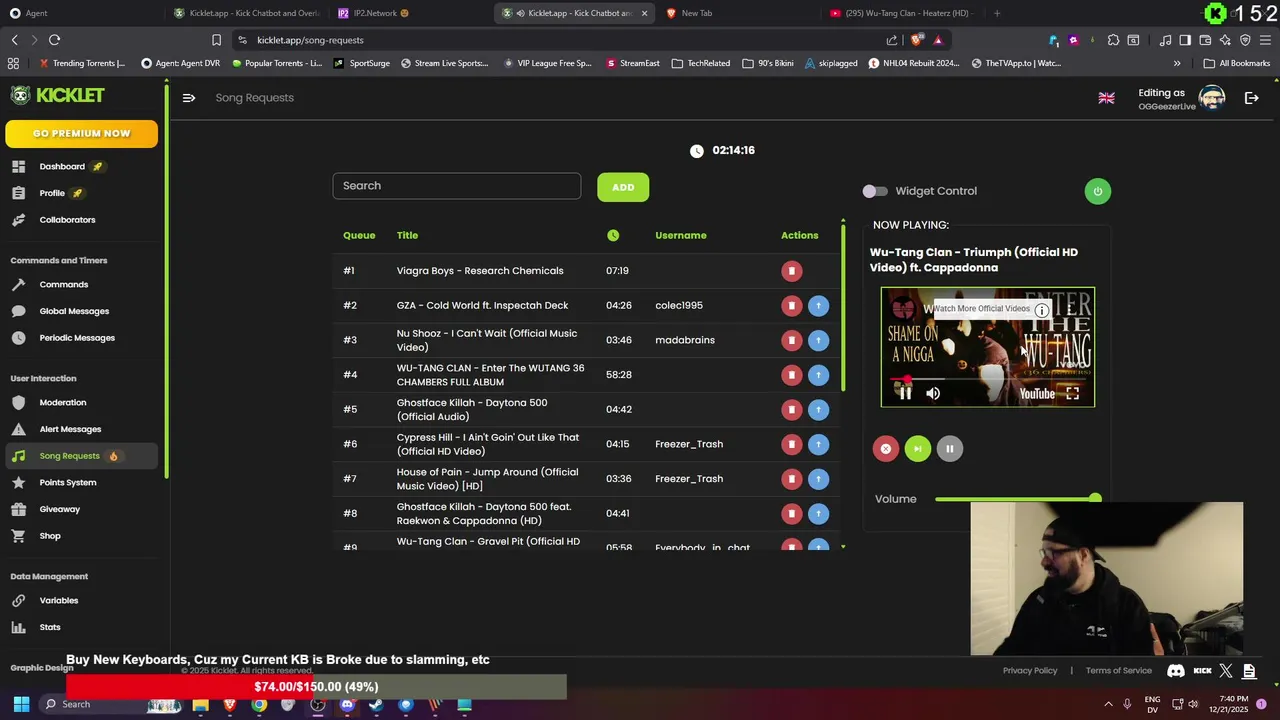This screenshot has height=720, width=1280.
Task: Move Daytona 500 (Official Audio) up
Action: tap(818, 409)
